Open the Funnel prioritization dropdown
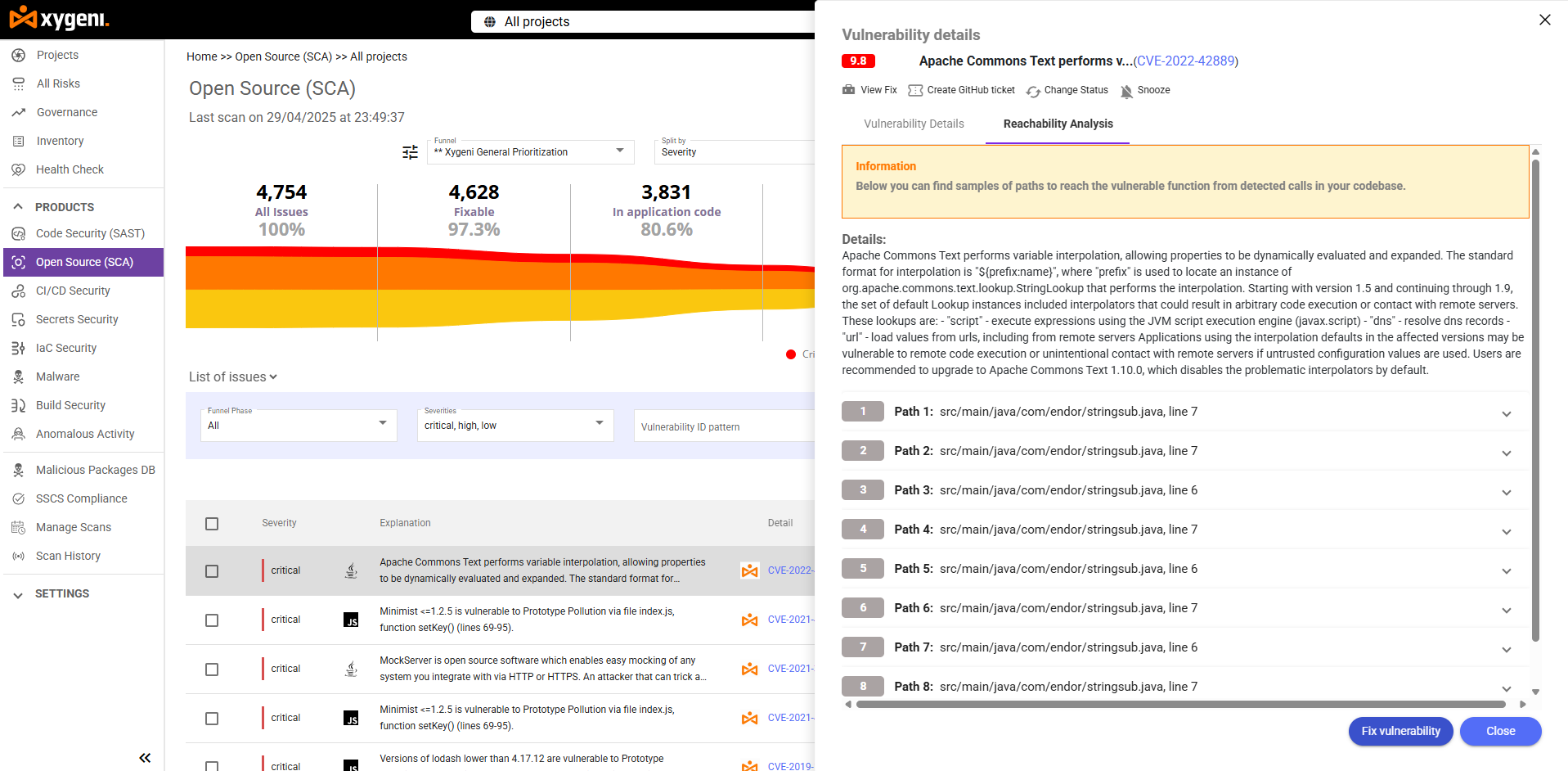 point(530,151)
